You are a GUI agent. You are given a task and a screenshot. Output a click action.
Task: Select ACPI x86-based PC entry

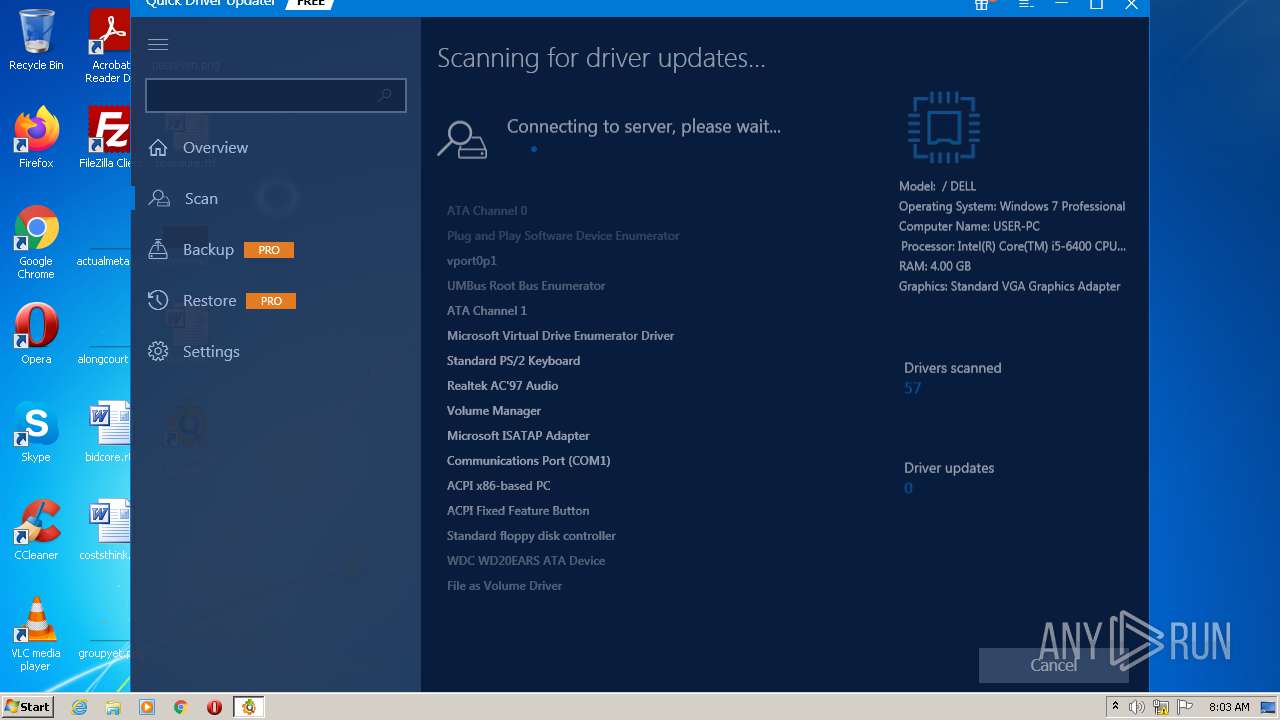coord(498,485)
